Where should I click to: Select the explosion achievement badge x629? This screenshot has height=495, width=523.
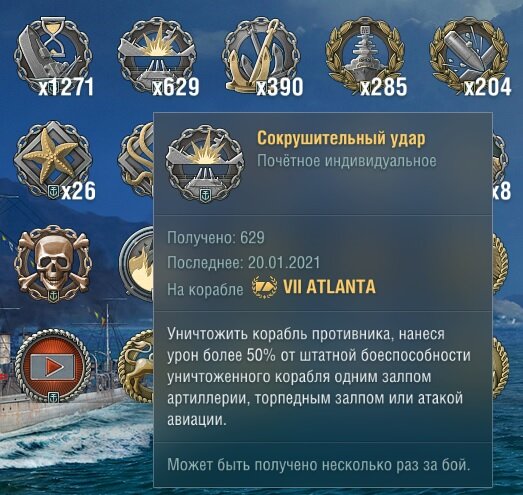point(157,56)
